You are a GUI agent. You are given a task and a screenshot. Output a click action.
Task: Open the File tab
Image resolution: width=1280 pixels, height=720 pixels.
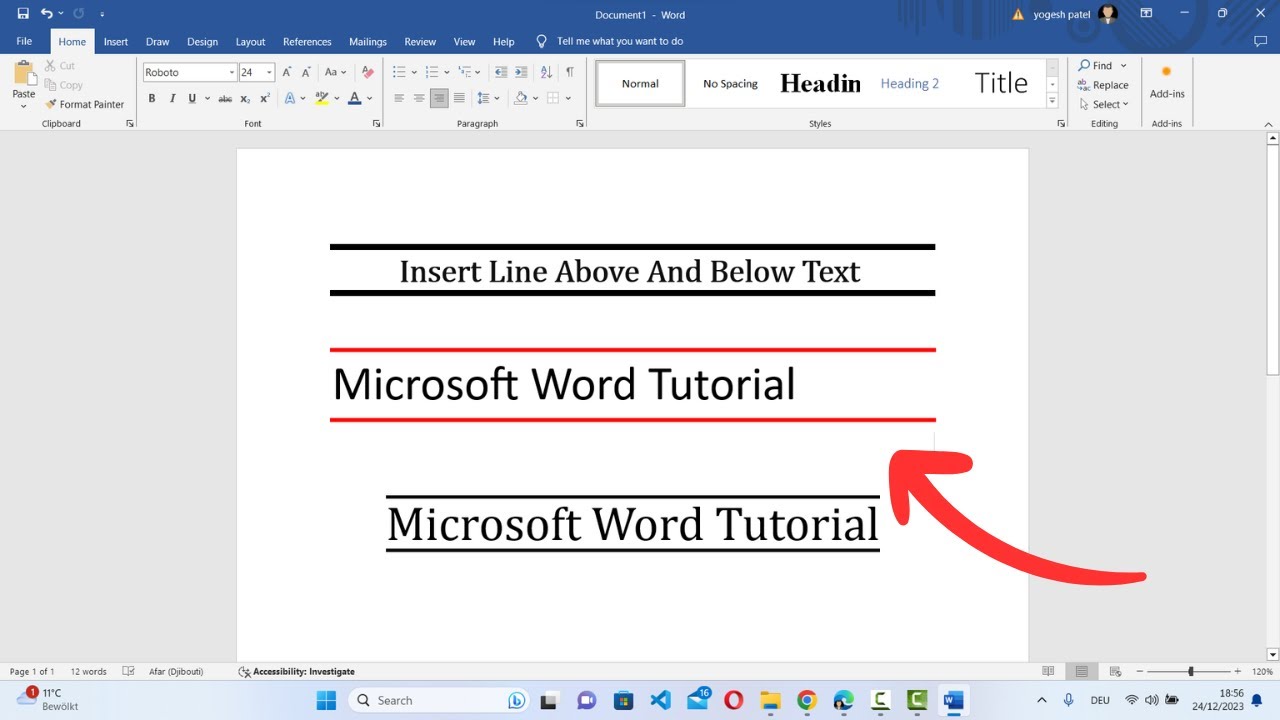(x=24, y=42)
